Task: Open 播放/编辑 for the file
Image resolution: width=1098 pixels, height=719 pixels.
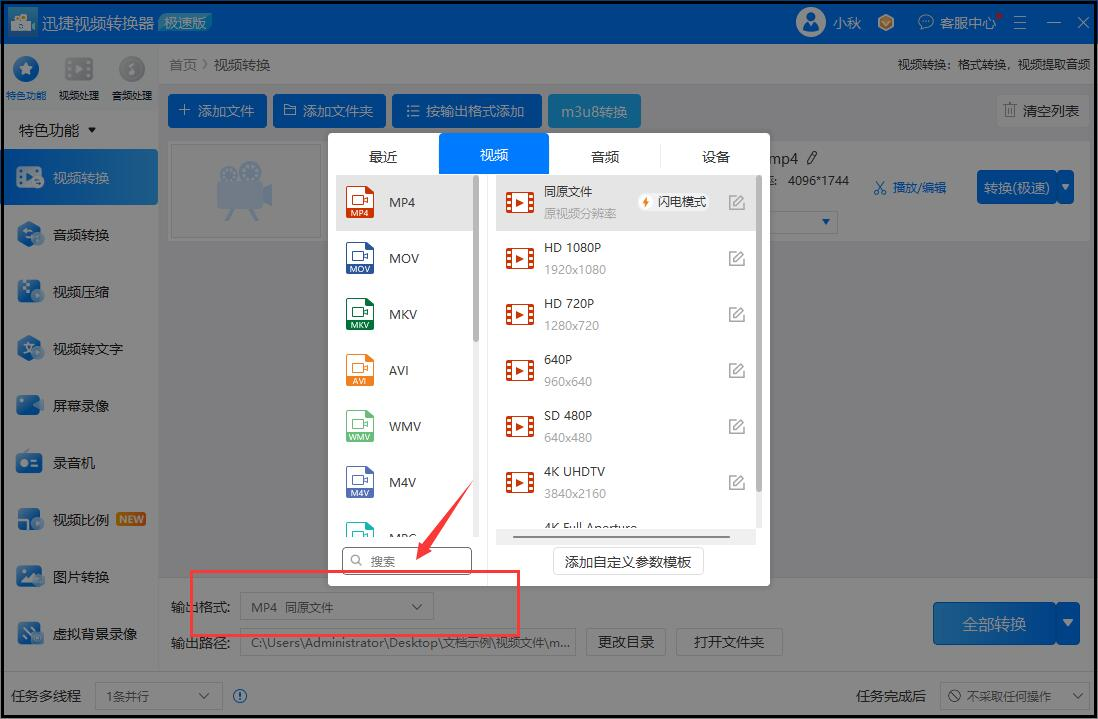Action: coord(910,188)
